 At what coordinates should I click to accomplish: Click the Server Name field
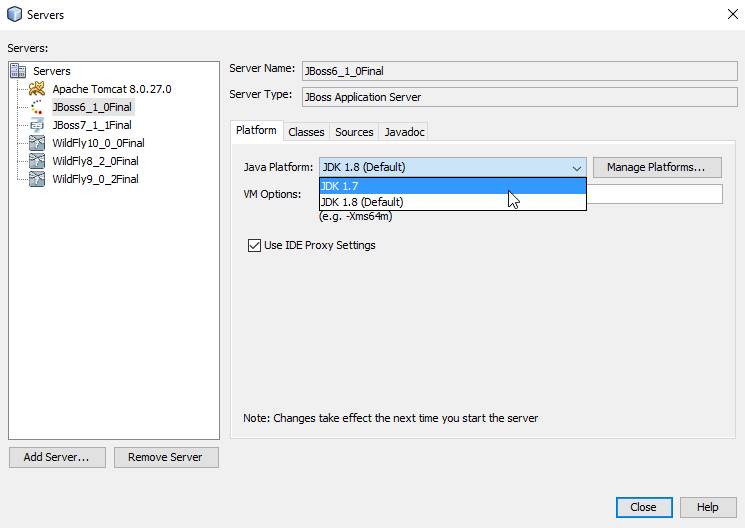pos(519,71)
